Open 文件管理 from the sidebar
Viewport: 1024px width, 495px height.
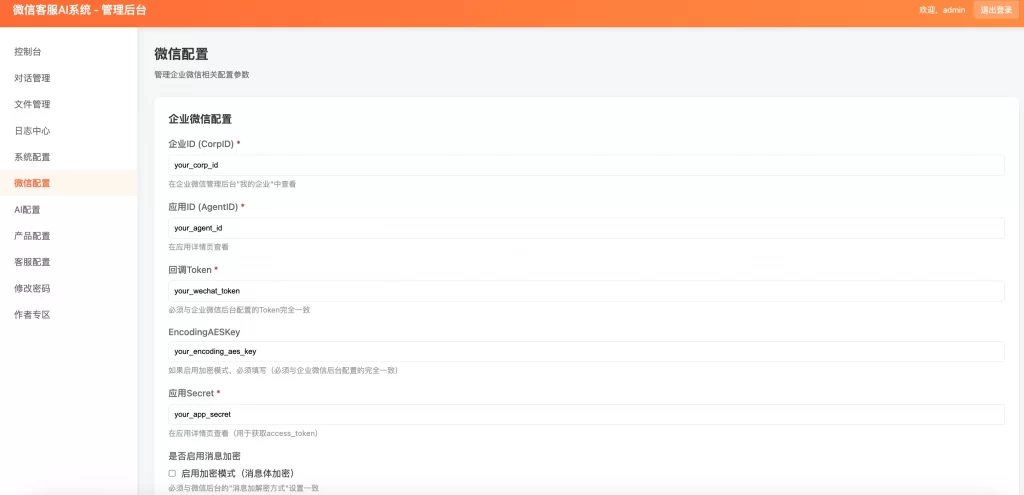point(32,104)
